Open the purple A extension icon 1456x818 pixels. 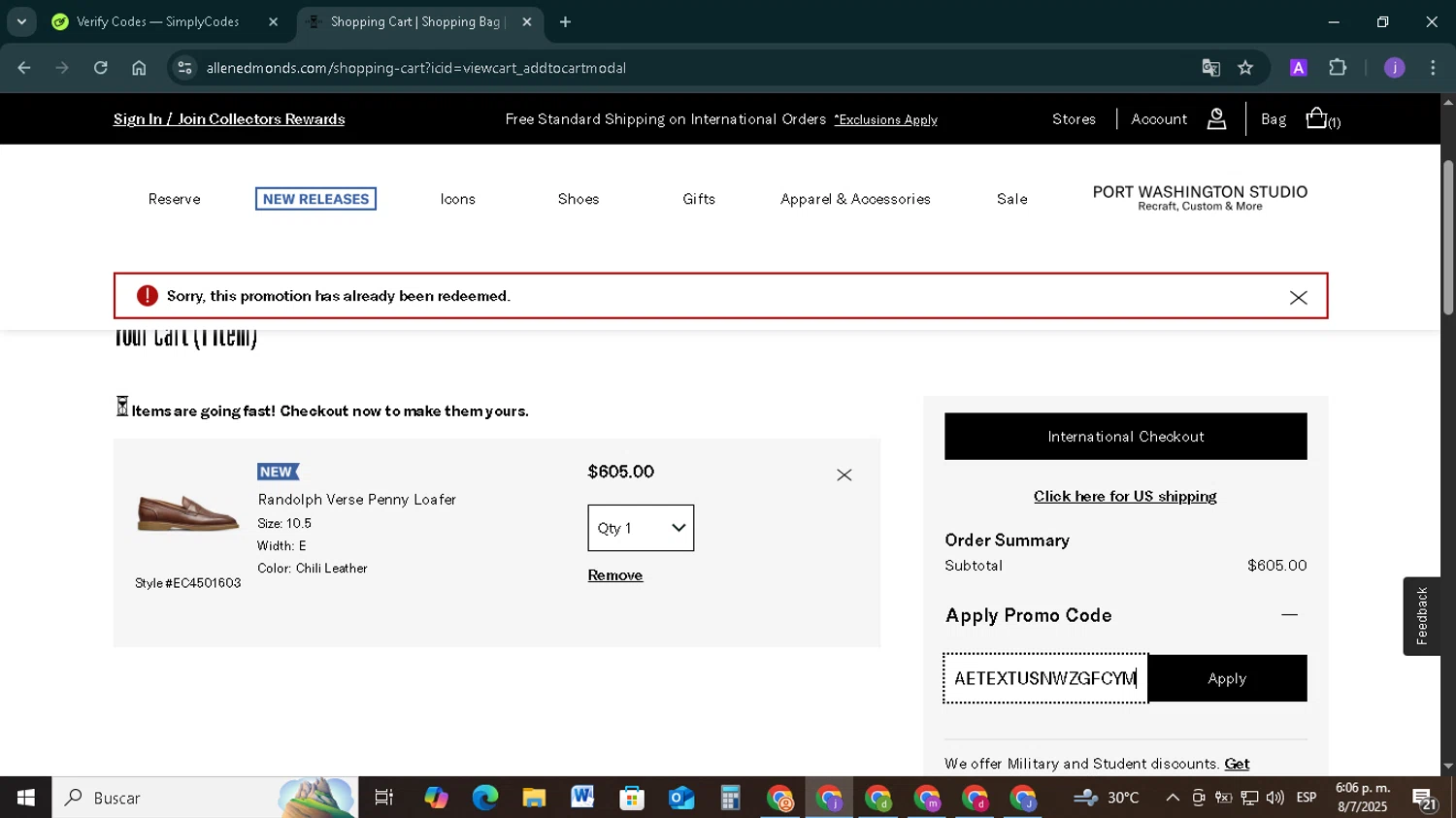tap(1298, 68)
